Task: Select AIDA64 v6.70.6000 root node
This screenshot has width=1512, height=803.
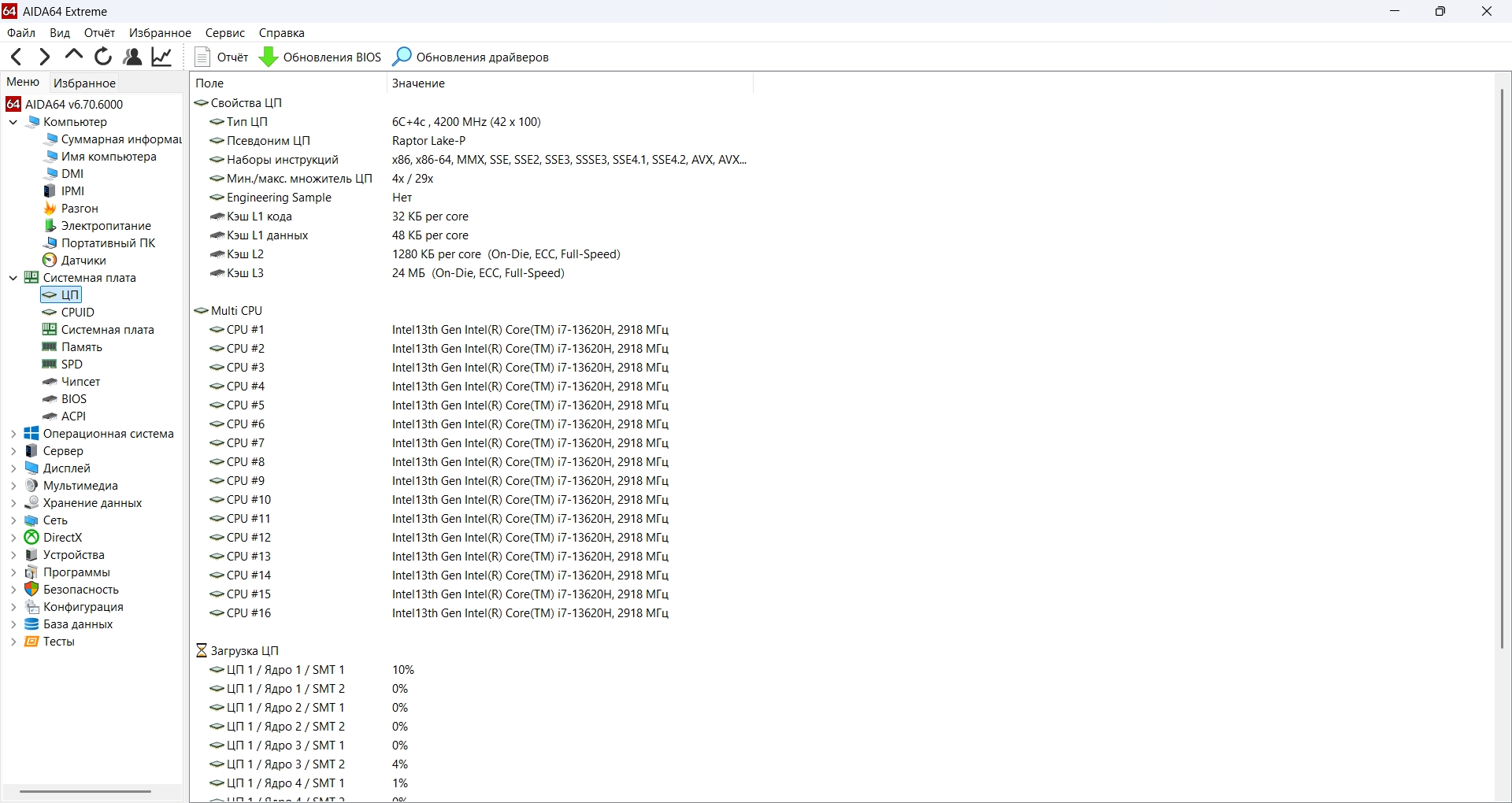Action: pyautogui.click(x=65, y=104)
